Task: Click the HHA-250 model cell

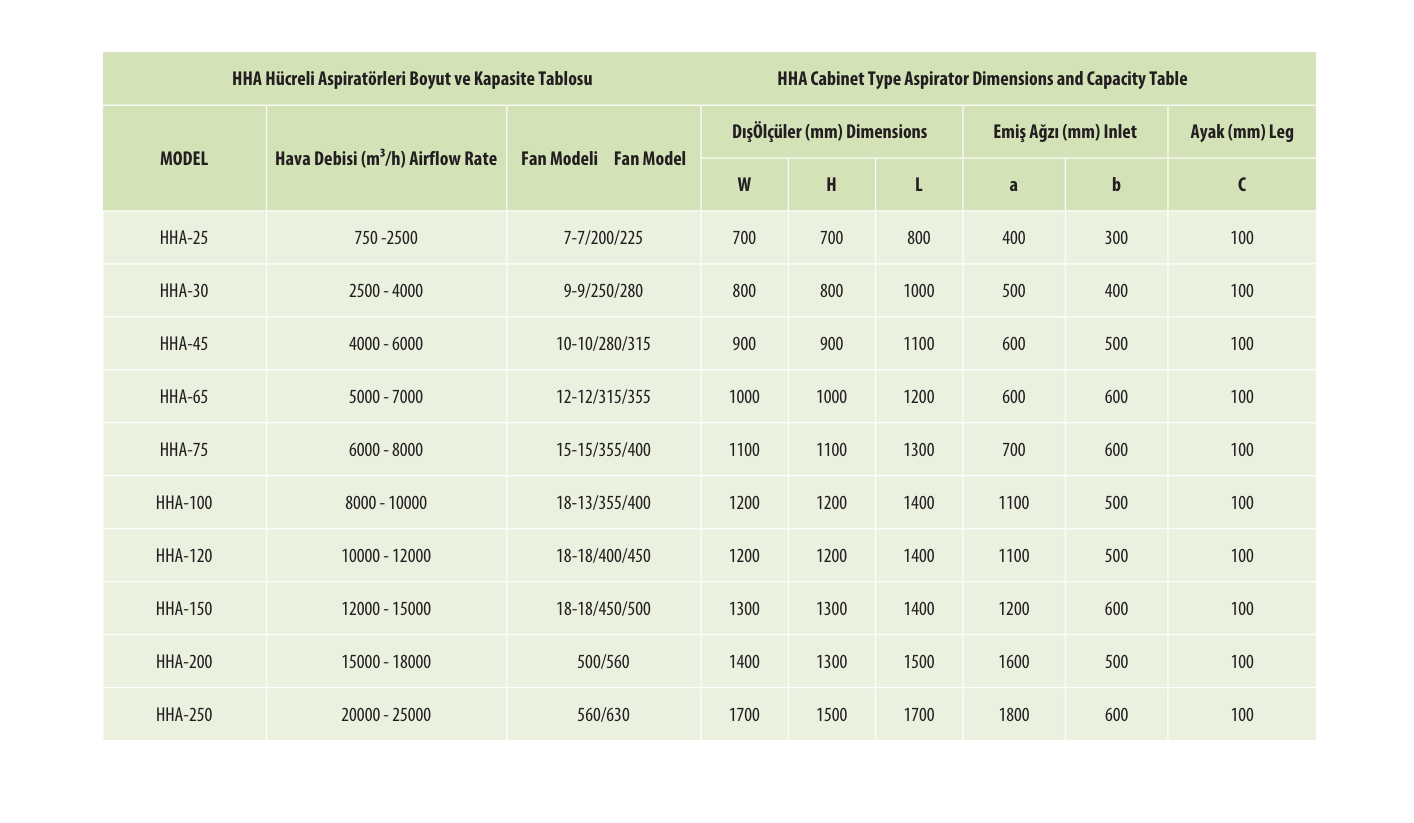Action: [184, 715]
